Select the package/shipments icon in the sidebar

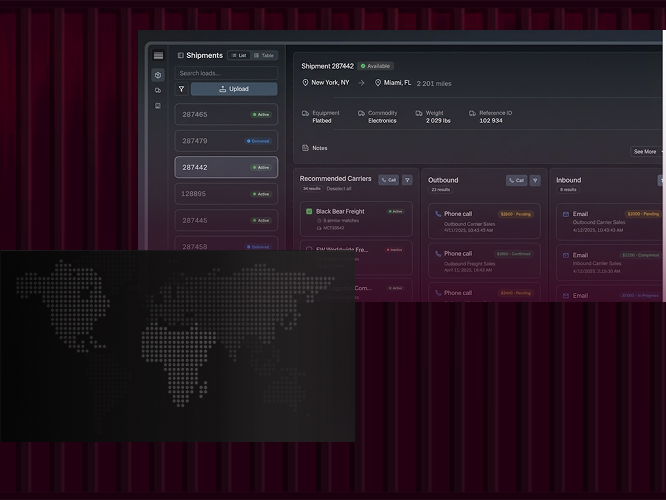click(158, 75)
